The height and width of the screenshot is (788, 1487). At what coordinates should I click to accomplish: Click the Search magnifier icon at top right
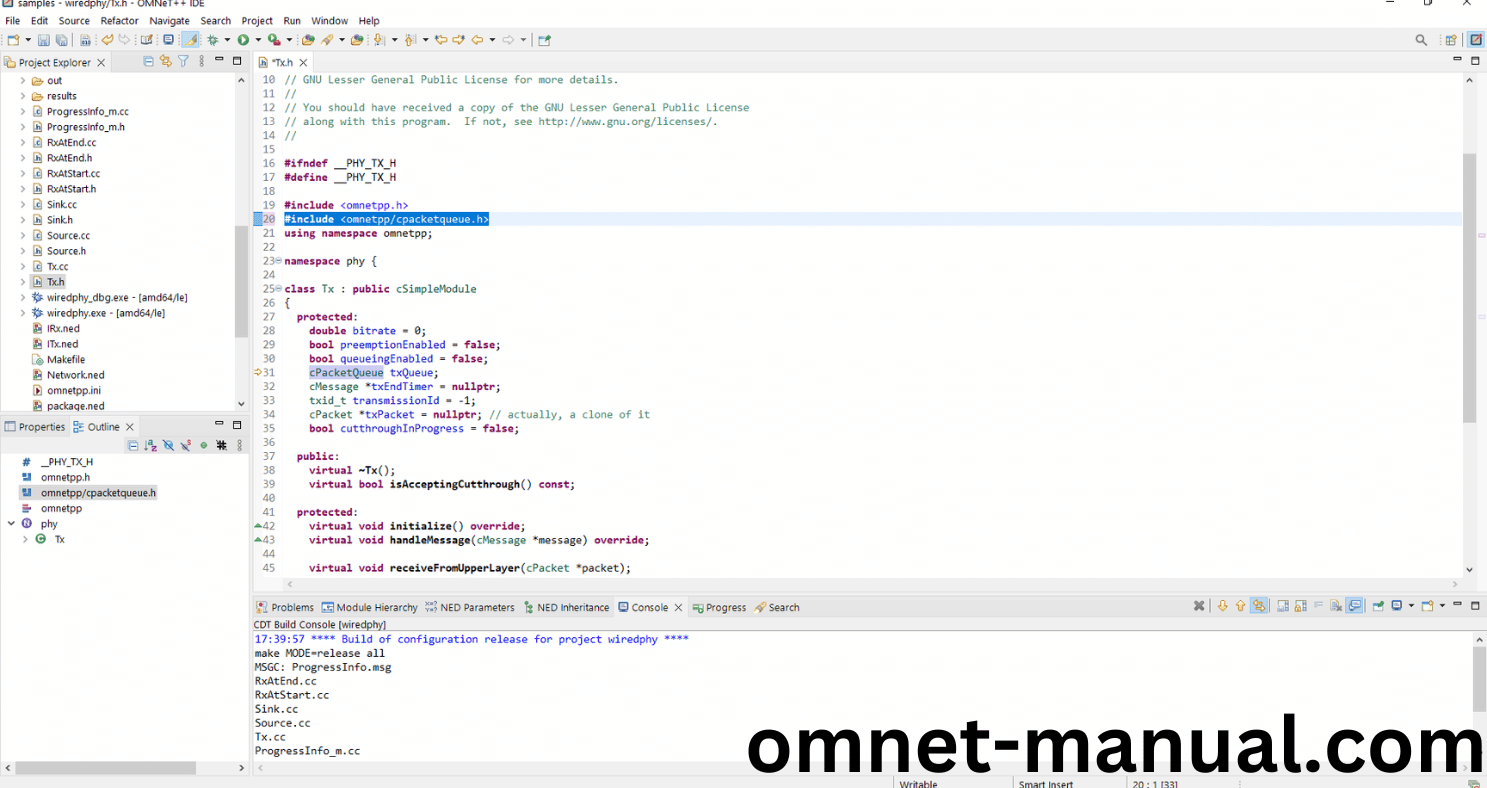[1421, 40]
